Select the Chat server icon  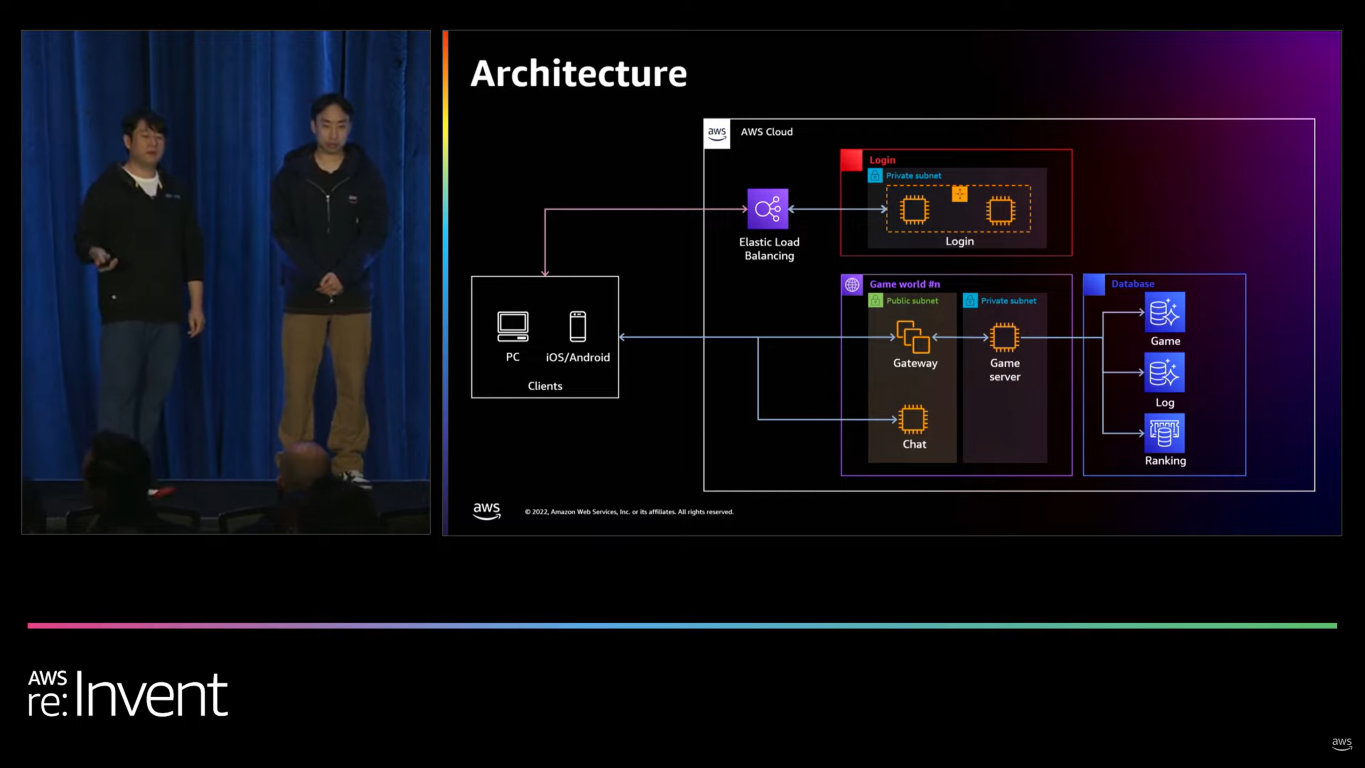click(x=913, y=421)
